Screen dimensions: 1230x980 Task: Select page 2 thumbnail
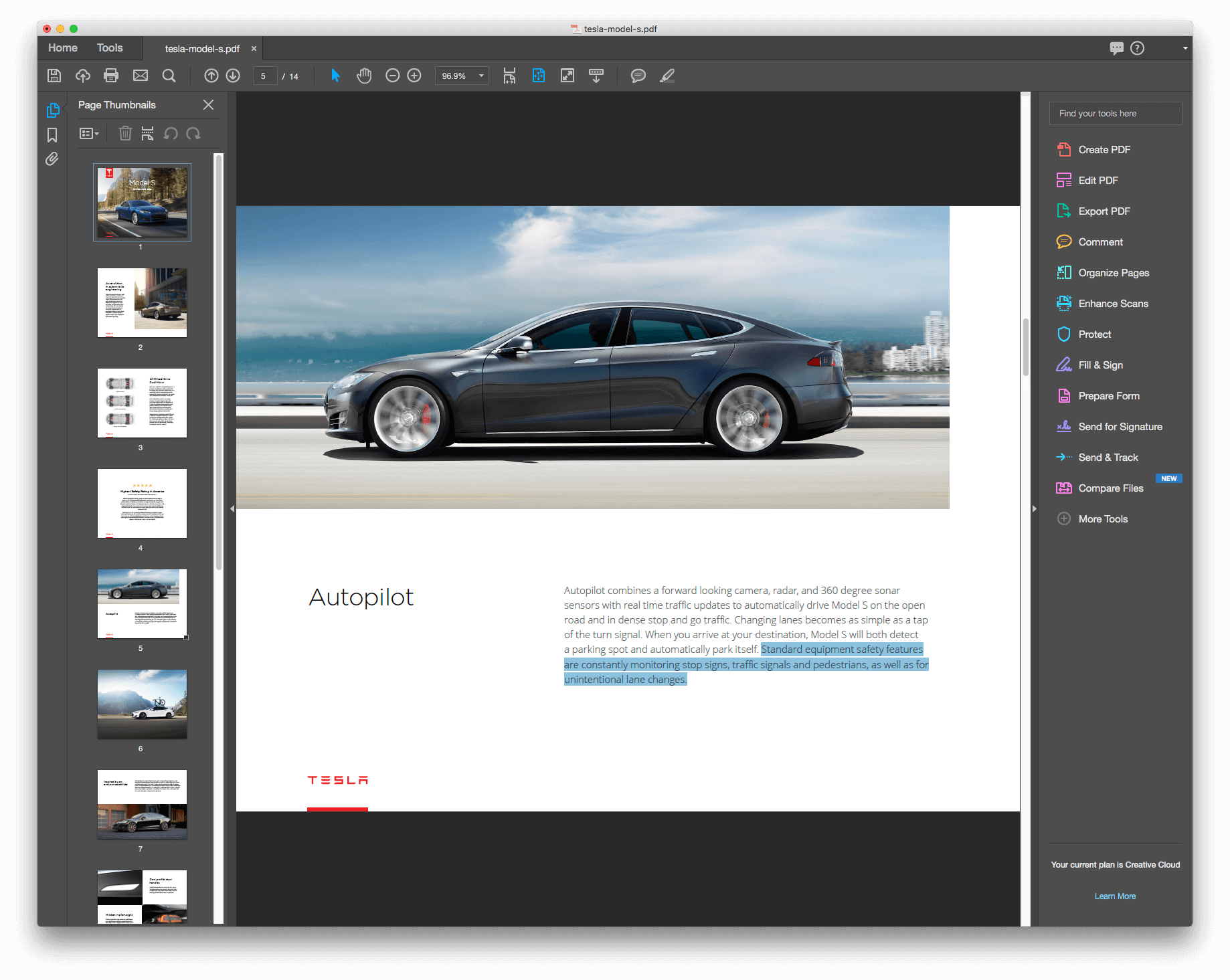[x=142, y=302]
